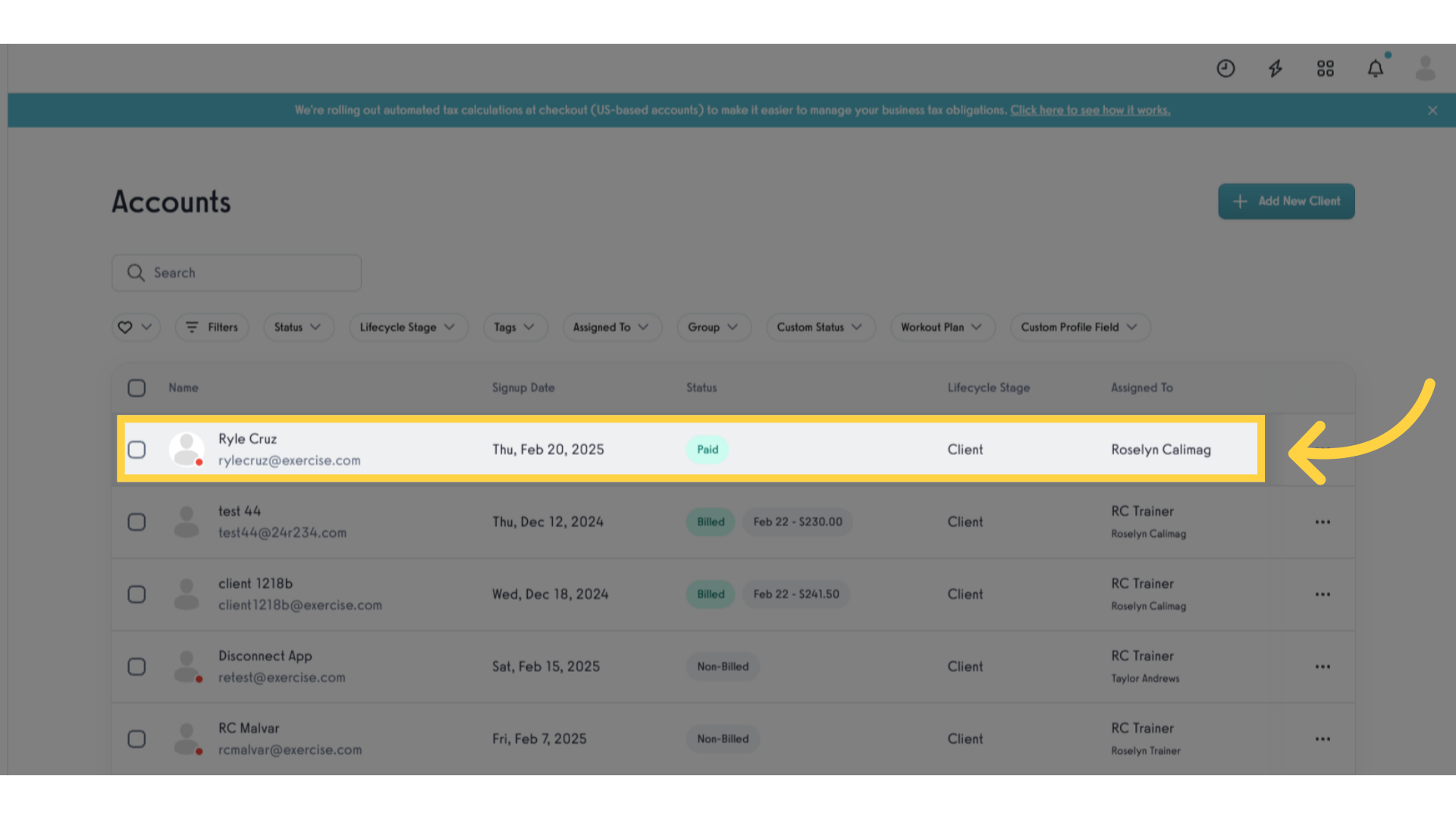
Task: Expand the Assigned To dropdown
Action: (609, 327)
